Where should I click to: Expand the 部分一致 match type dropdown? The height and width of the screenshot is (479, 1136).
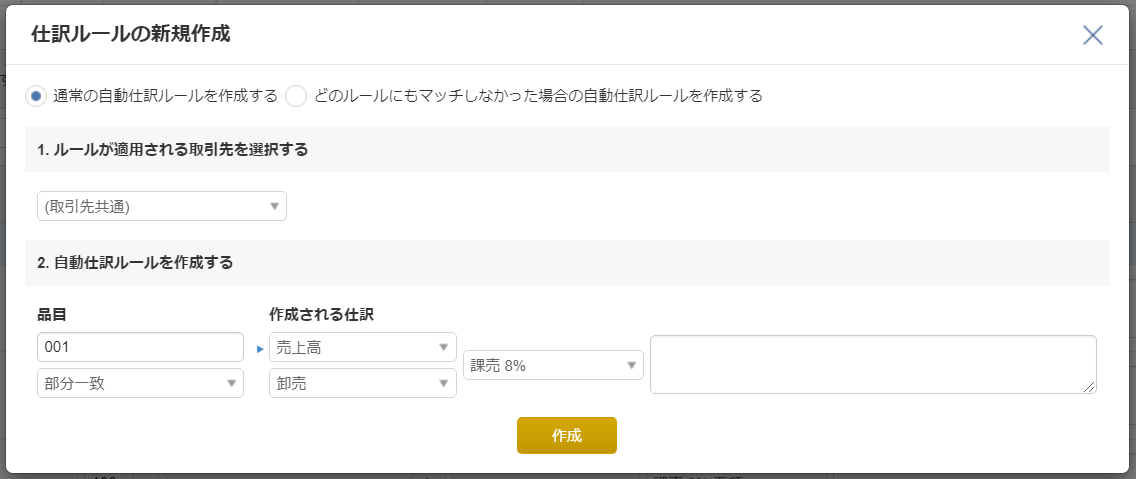140,383
